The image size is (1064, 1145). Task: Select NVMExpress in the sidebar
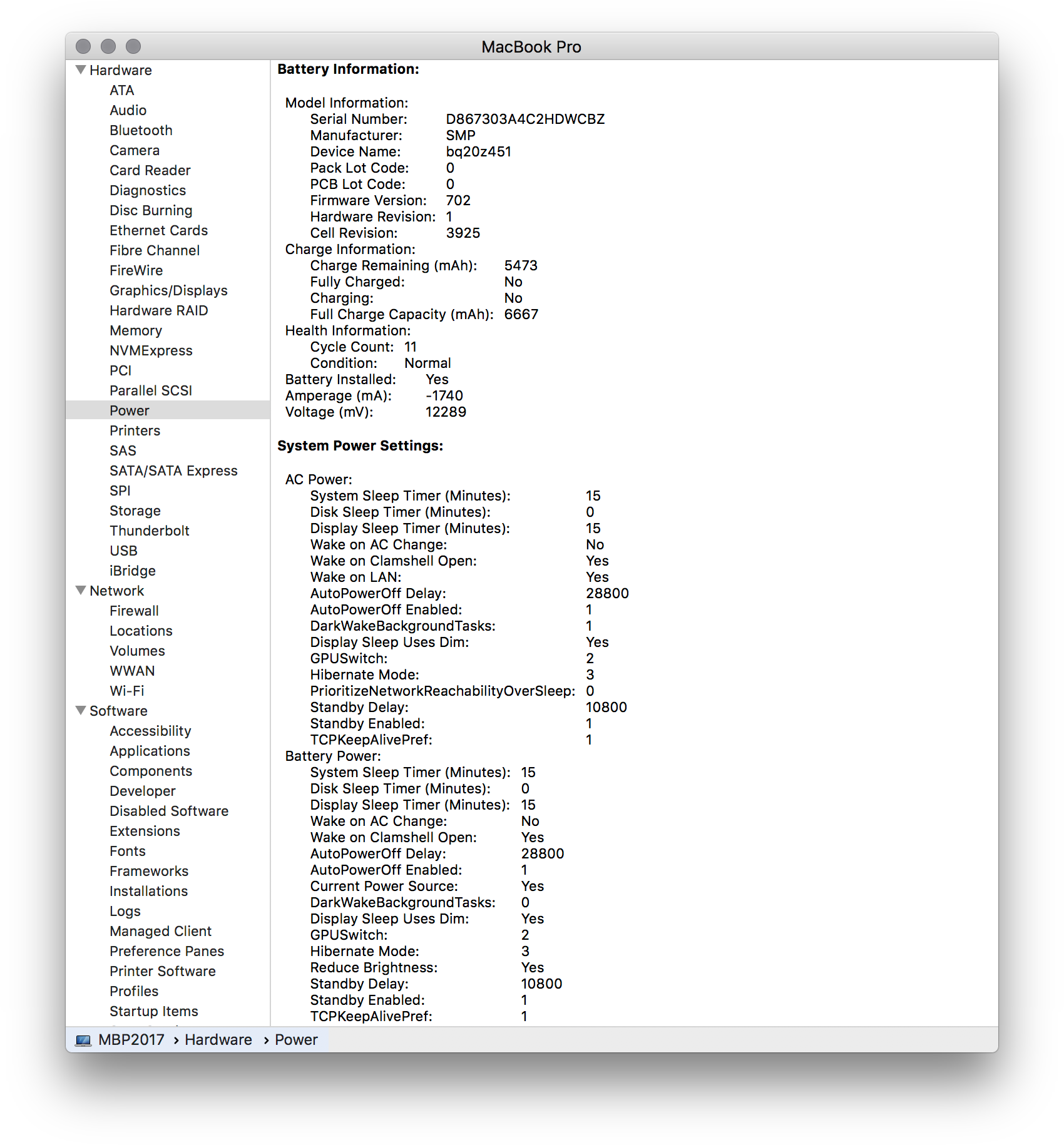151,350
